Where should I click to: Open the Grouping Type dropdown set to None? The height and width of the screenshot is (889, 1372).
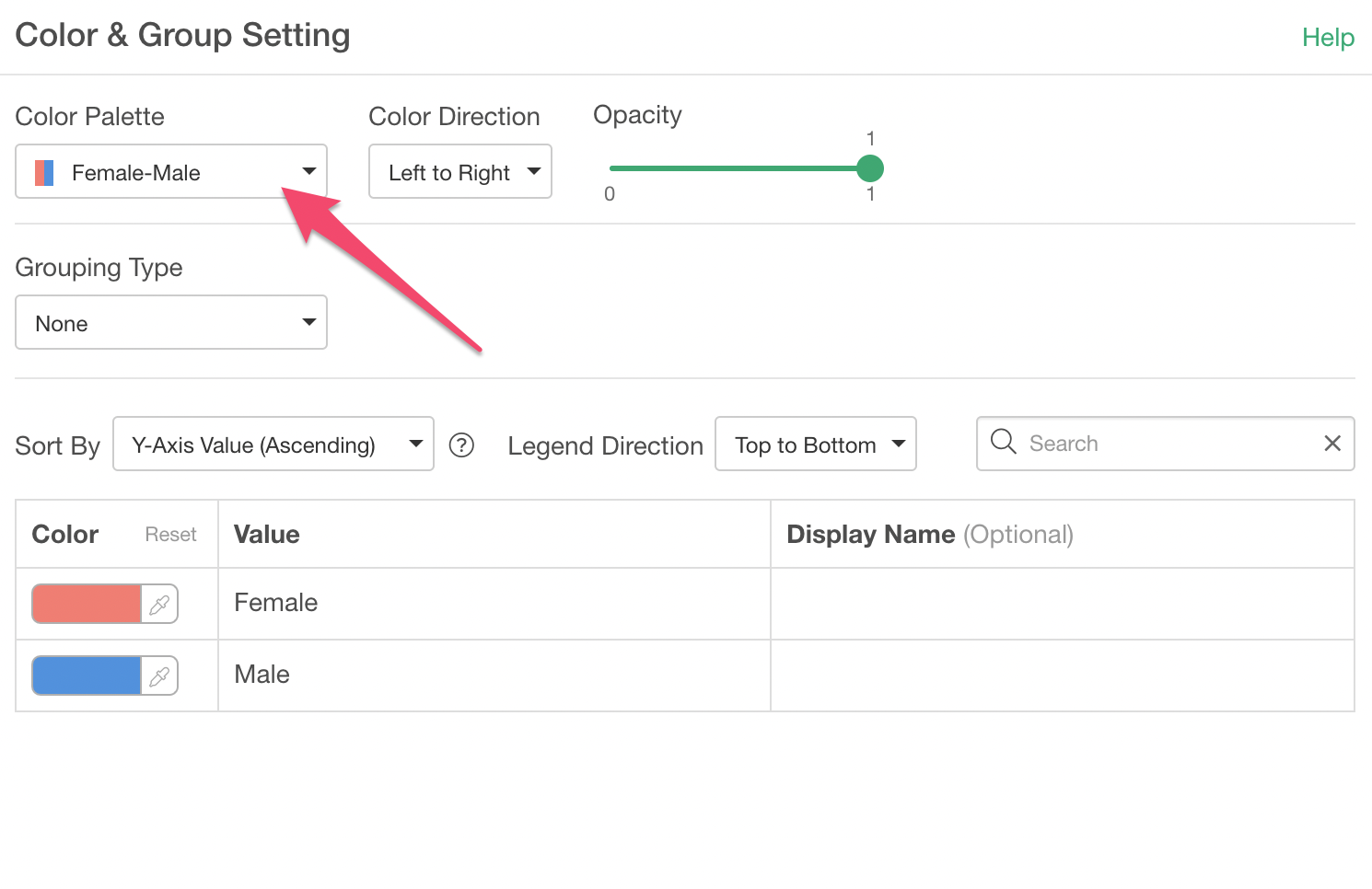(x=171, y=322)
